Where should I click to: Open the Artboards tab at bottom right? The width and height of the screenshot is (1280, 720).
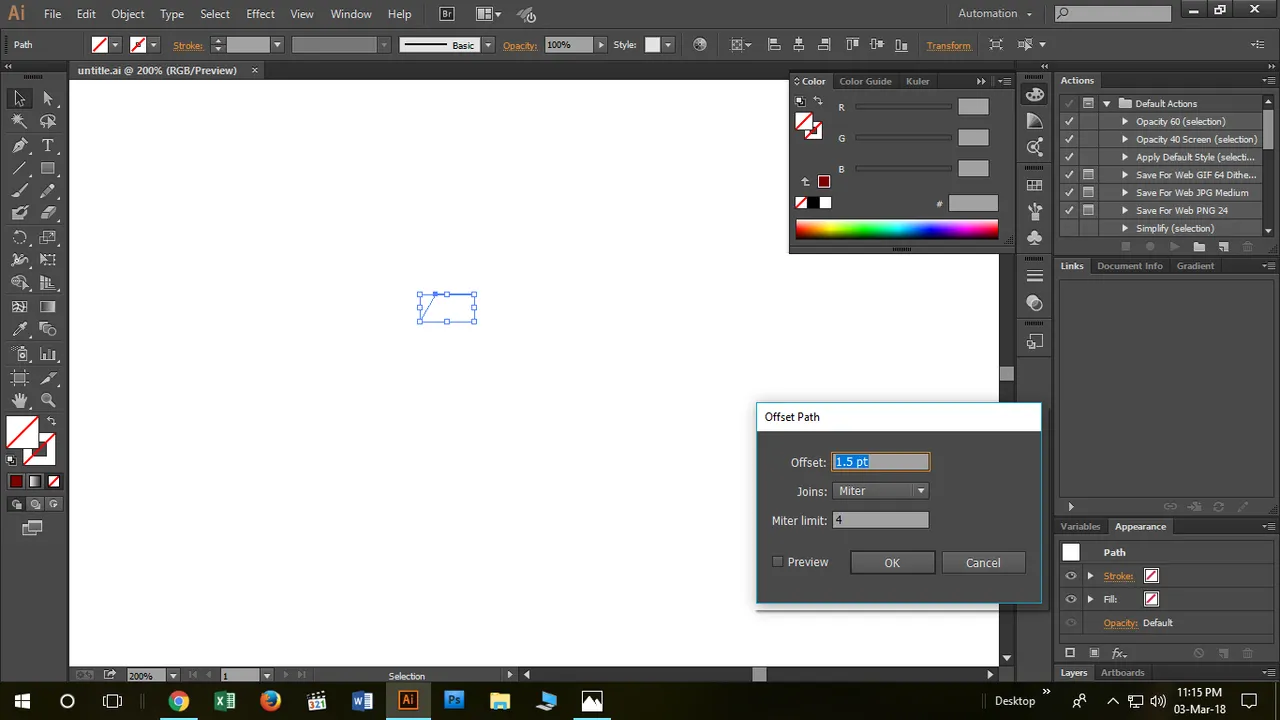coord(1122,673)
